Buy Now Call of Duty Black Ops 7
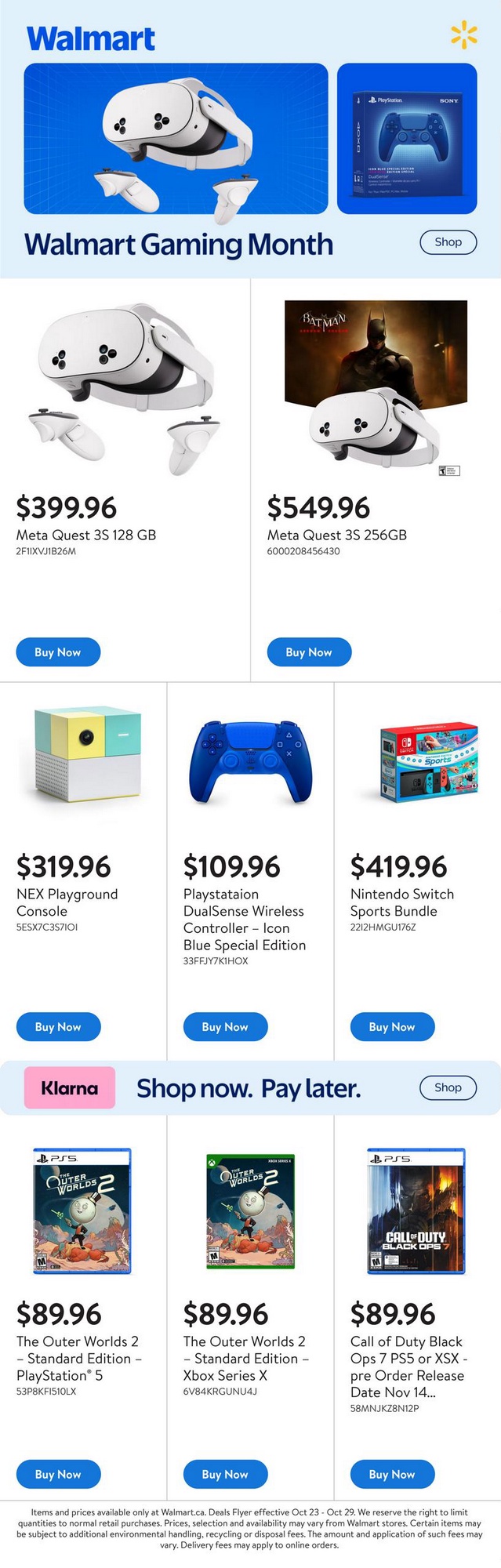 (x=392, y=1475)
